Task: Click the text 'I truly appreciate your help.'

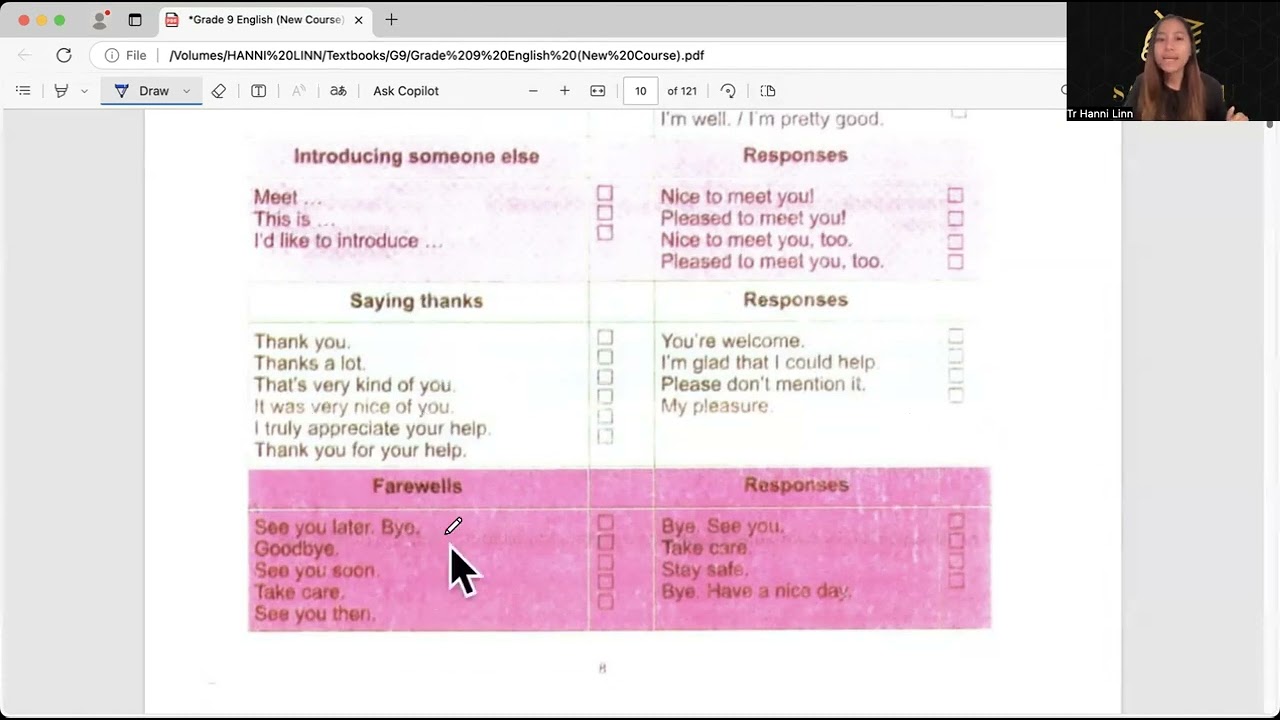Action: [x=372, y=428]
